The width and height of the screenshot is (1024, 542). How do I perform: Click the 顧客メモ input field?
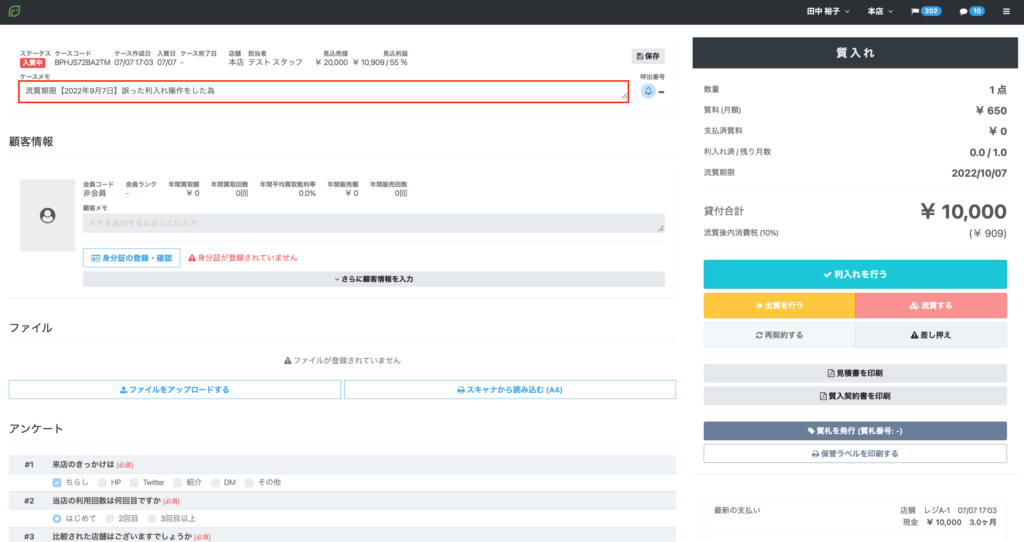[x=374, y=223]
